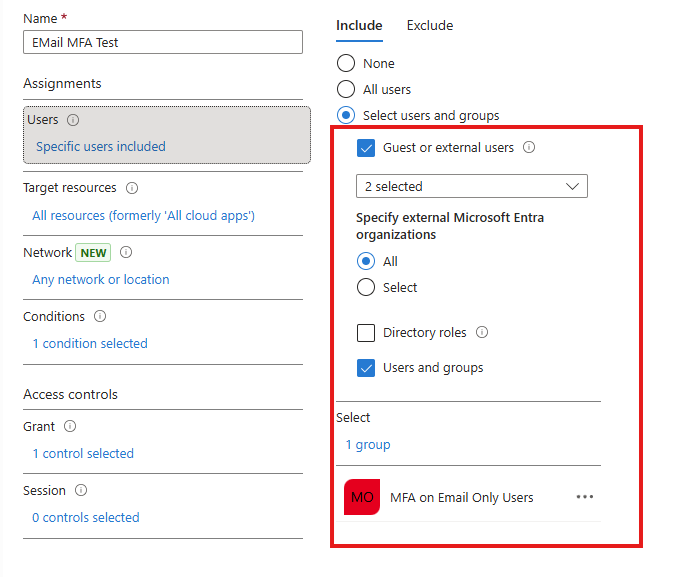The image size is (675, 577).
Task: Open the Include tab
Action: [359, 25]
